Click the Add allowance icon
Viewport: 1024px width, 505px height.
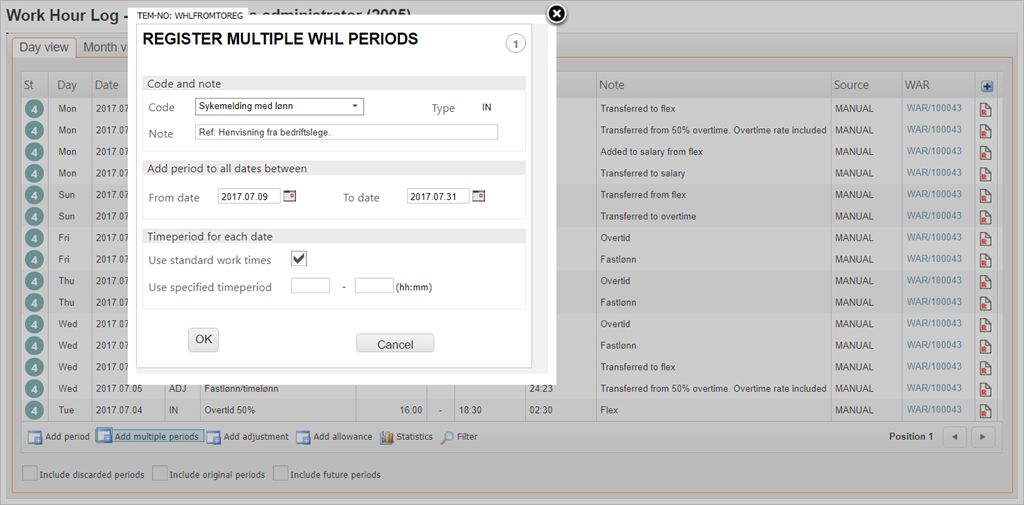[x=303, y=437]
